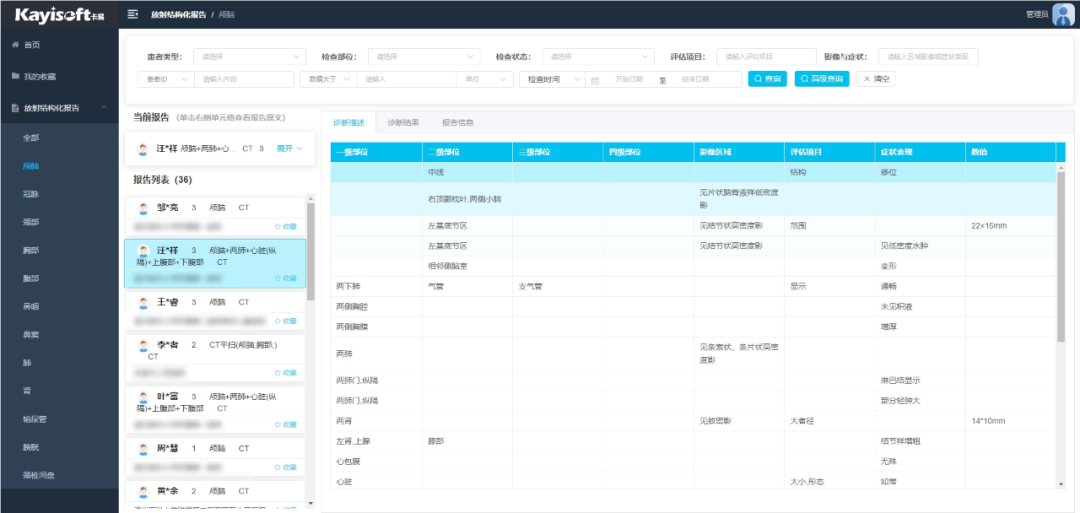1080x513 pixels.
Task: Click the 清空 clear button
Action: click(x=876, y=79)
